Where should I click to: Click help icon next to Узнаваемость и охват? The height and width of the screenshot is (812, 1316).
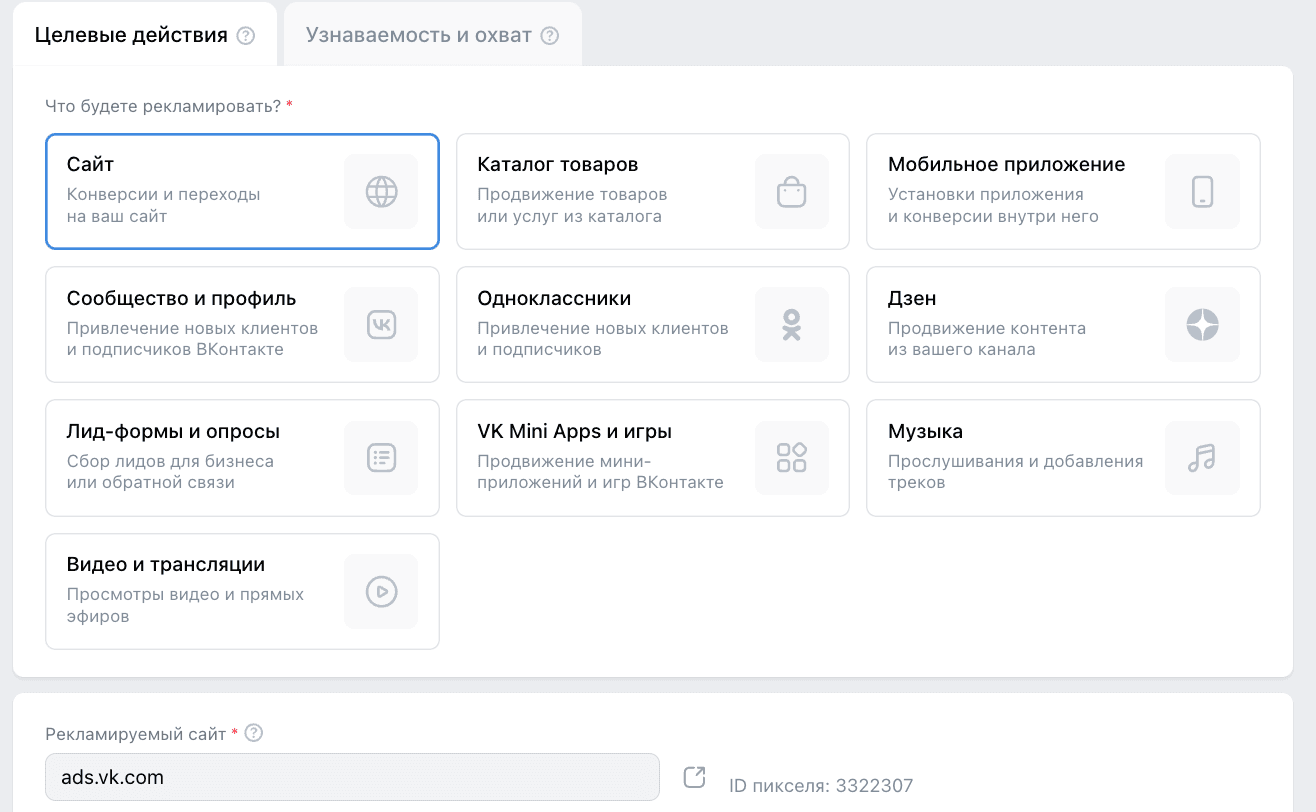[x=549, y=36]
